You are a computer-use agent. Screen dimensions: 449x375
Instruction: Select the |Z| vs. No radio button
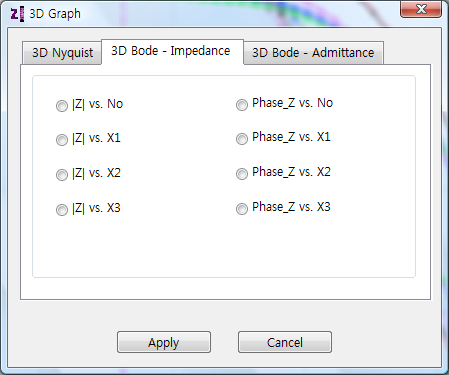[x=62, y=106]
